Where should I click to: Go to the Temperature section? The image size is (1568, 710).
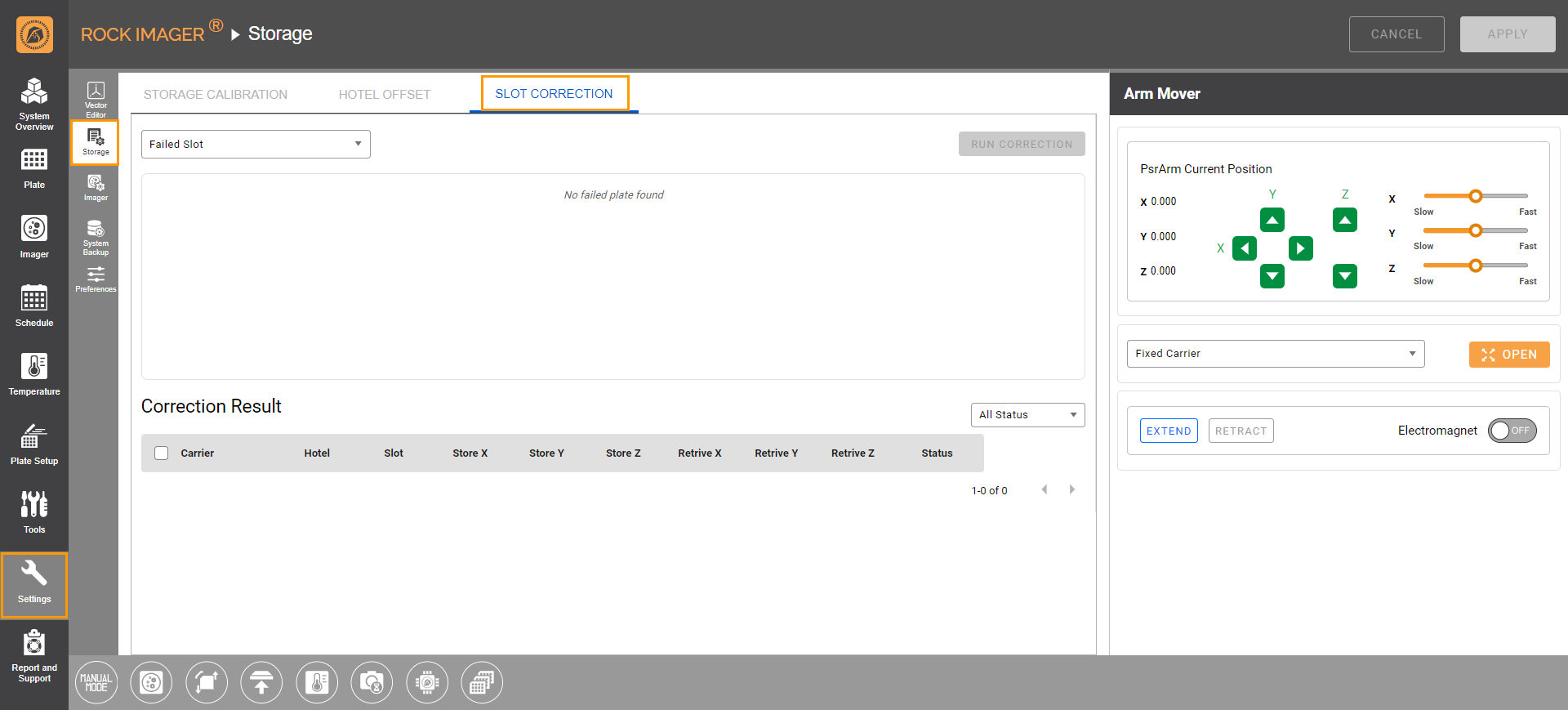click(34, 374)
